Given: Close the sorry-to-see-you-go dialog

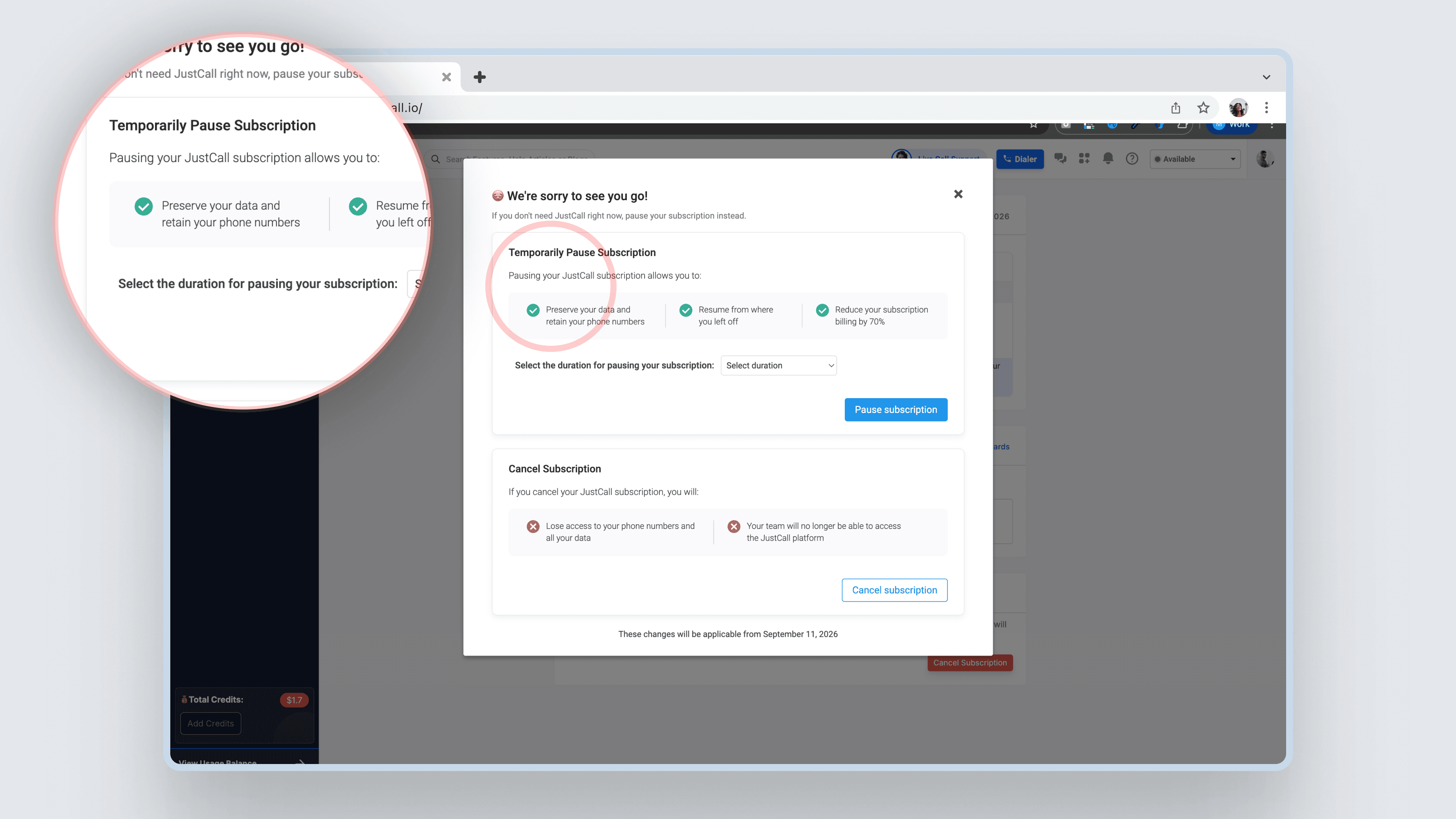Looking at the screenshot, I should click(958, 194).
